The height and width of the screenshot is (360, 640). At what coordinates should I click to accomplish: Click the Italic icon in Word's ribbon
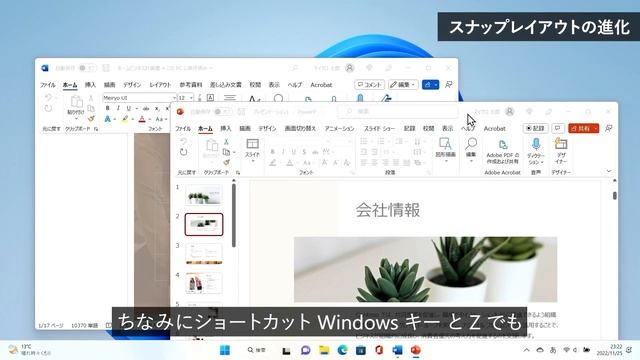(118, 108)
